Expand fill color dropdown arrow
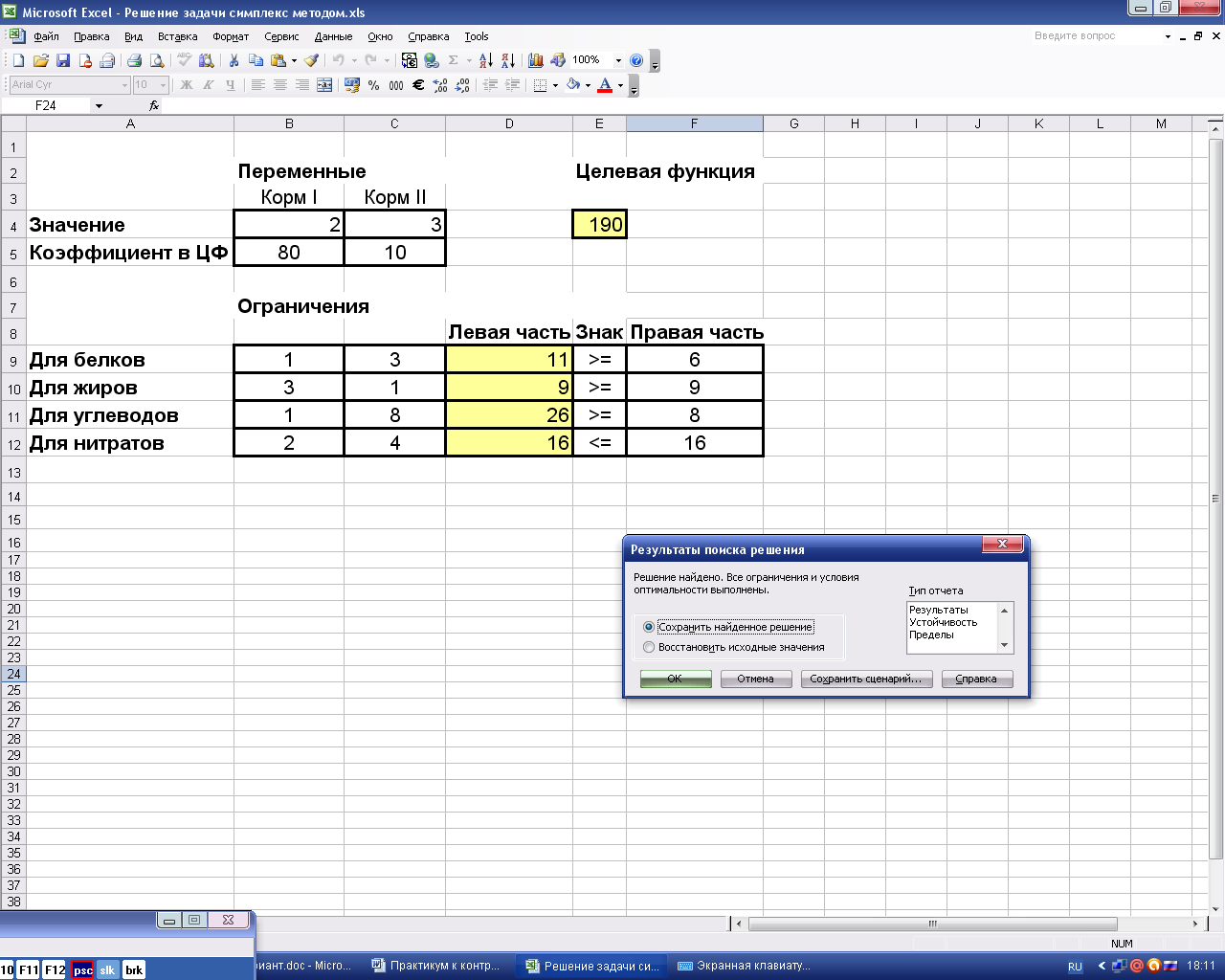 [588, 85]
